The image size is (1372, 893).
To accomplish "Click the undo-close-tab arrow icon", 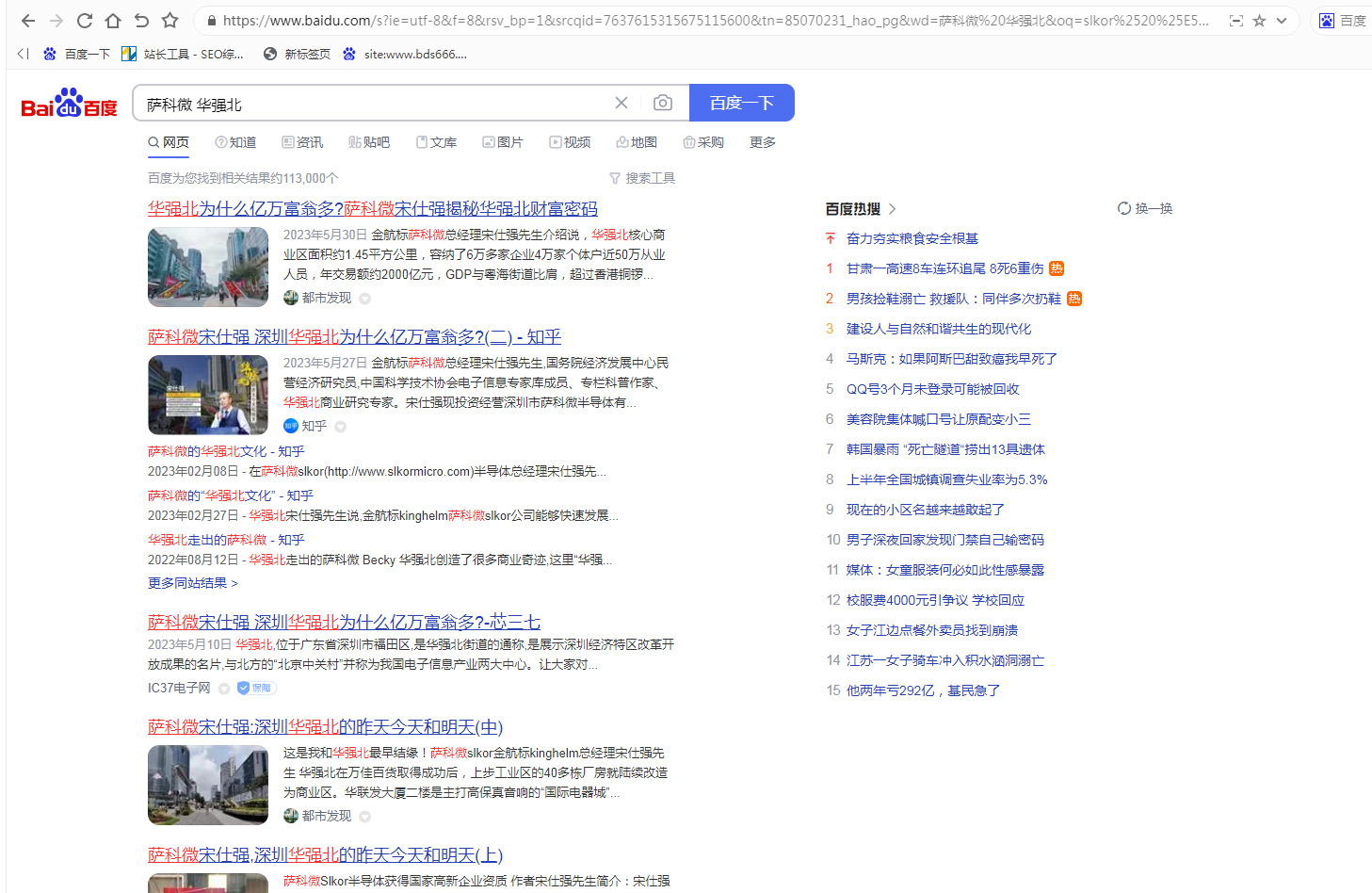I will click(141, 21).
